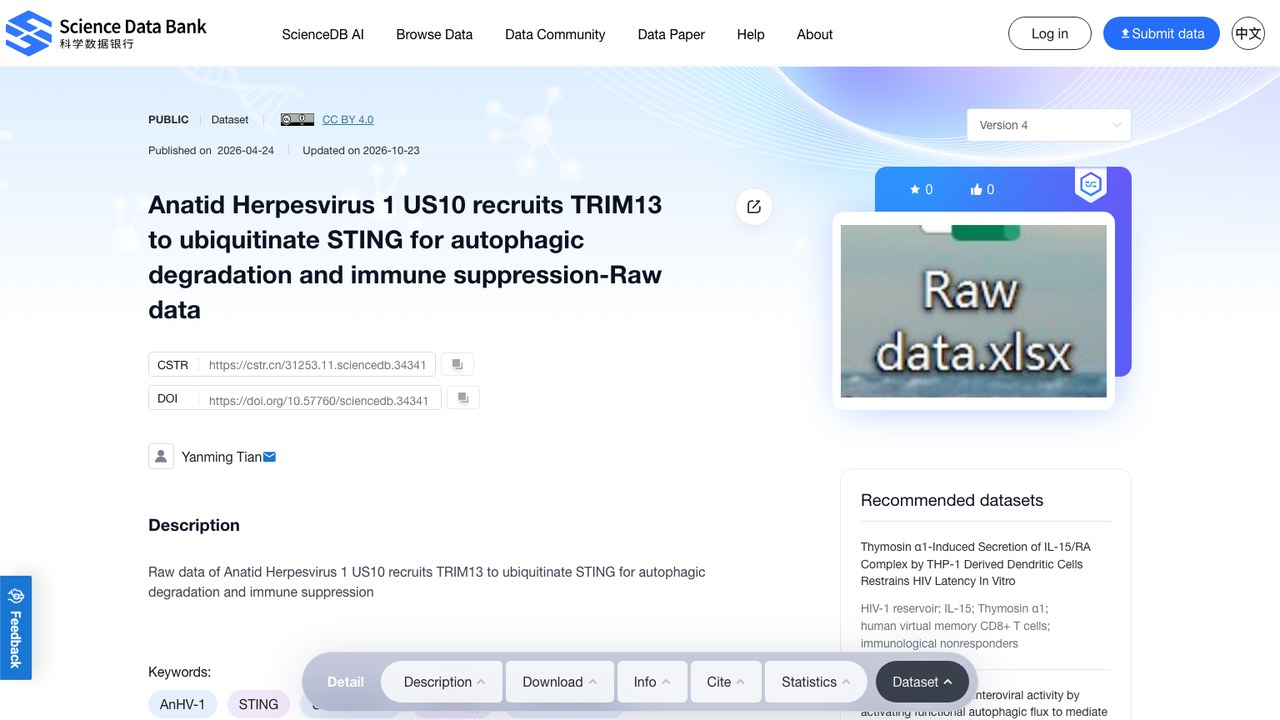Click the Science Data Bank logo
Image resolution: width=1280 pixels, height=720 pixels.
106,33
